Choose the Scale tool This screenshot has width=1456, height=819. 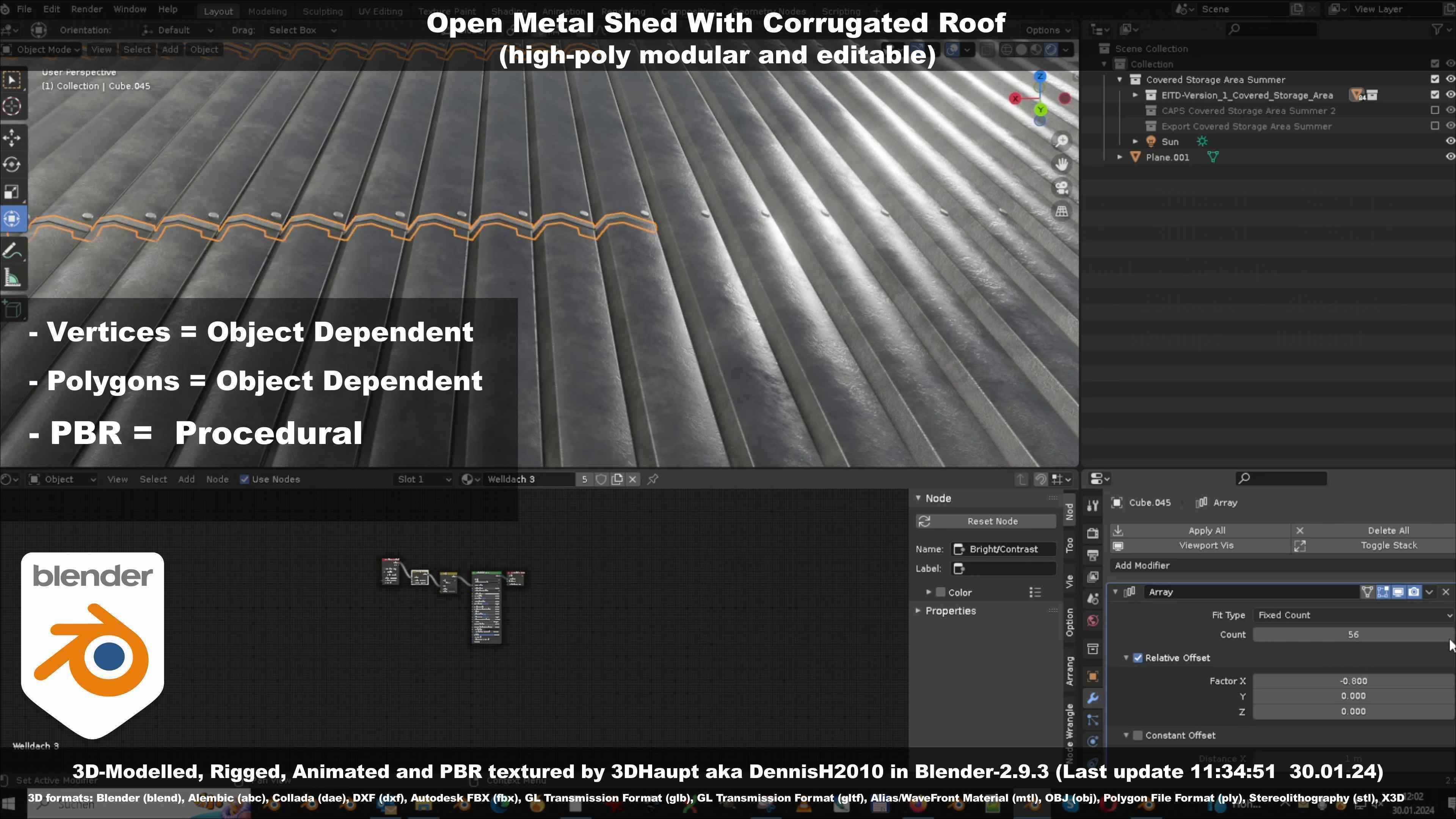pos(13,191)
